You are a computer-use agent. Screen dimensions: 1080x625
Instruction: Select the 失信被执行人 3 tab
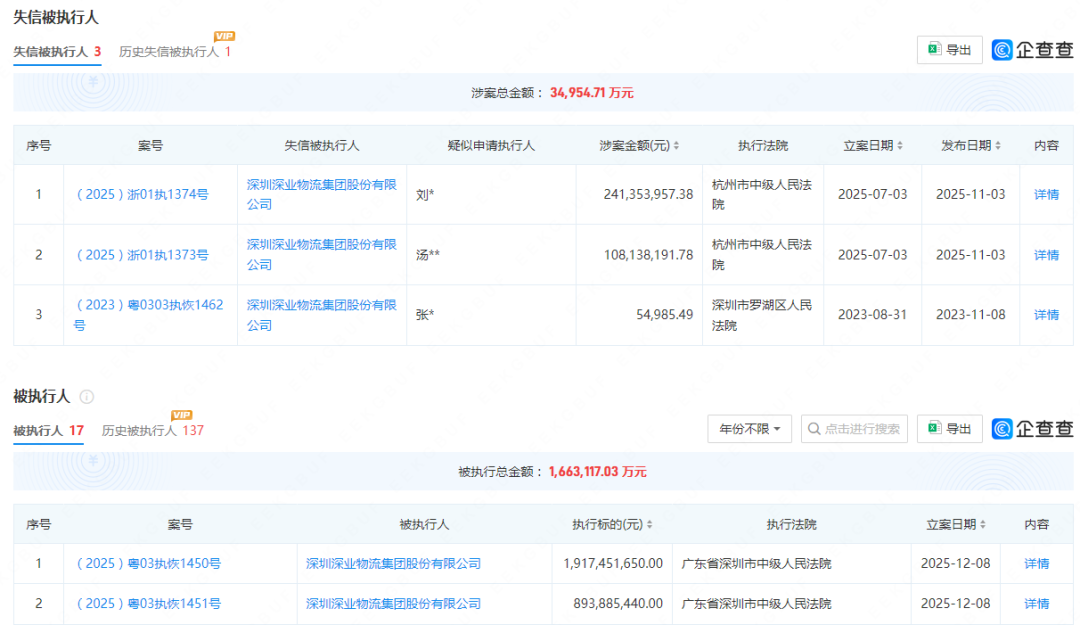(x=57, y=51)
